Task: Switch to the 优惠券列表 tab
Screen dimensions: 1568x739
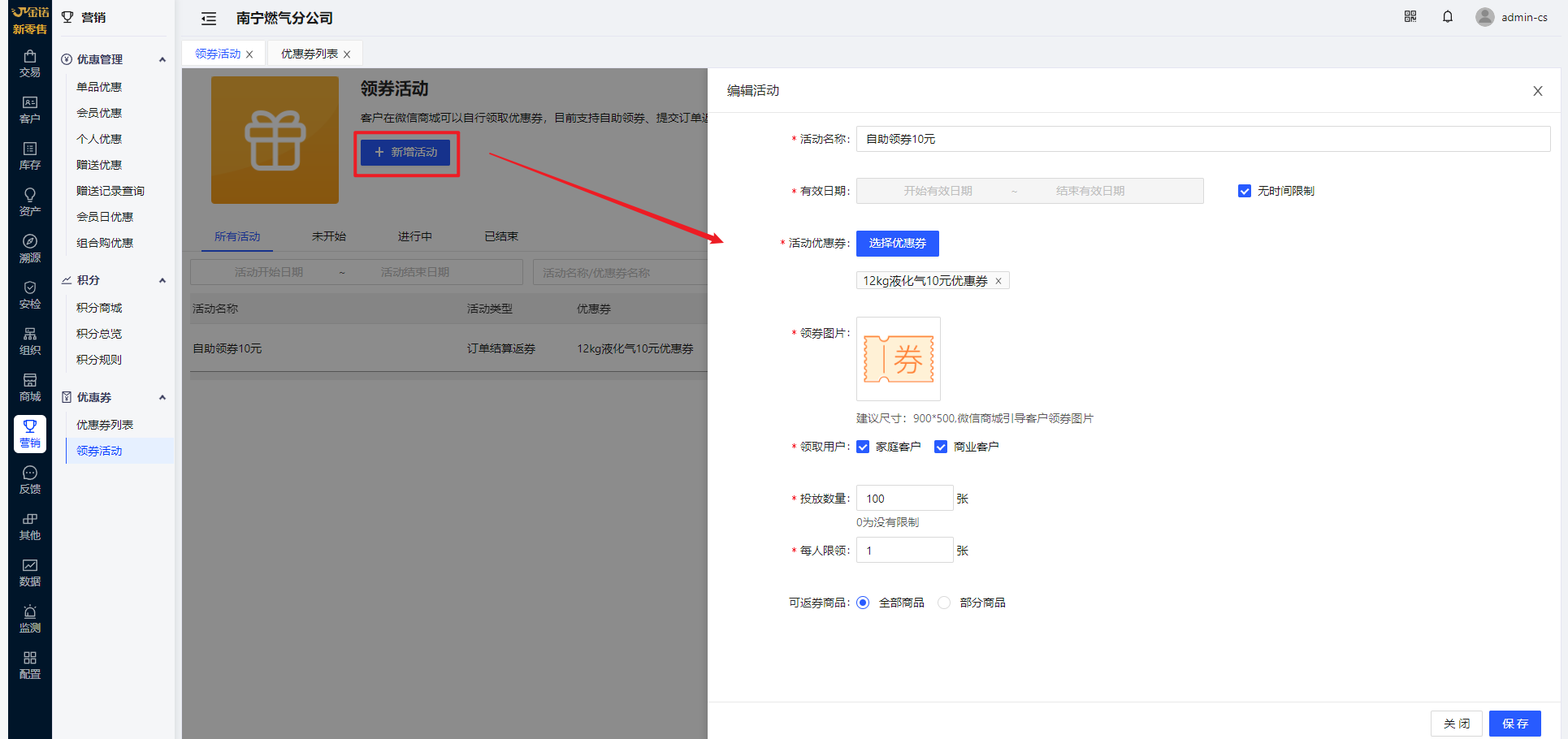Action: click(309, 54)
